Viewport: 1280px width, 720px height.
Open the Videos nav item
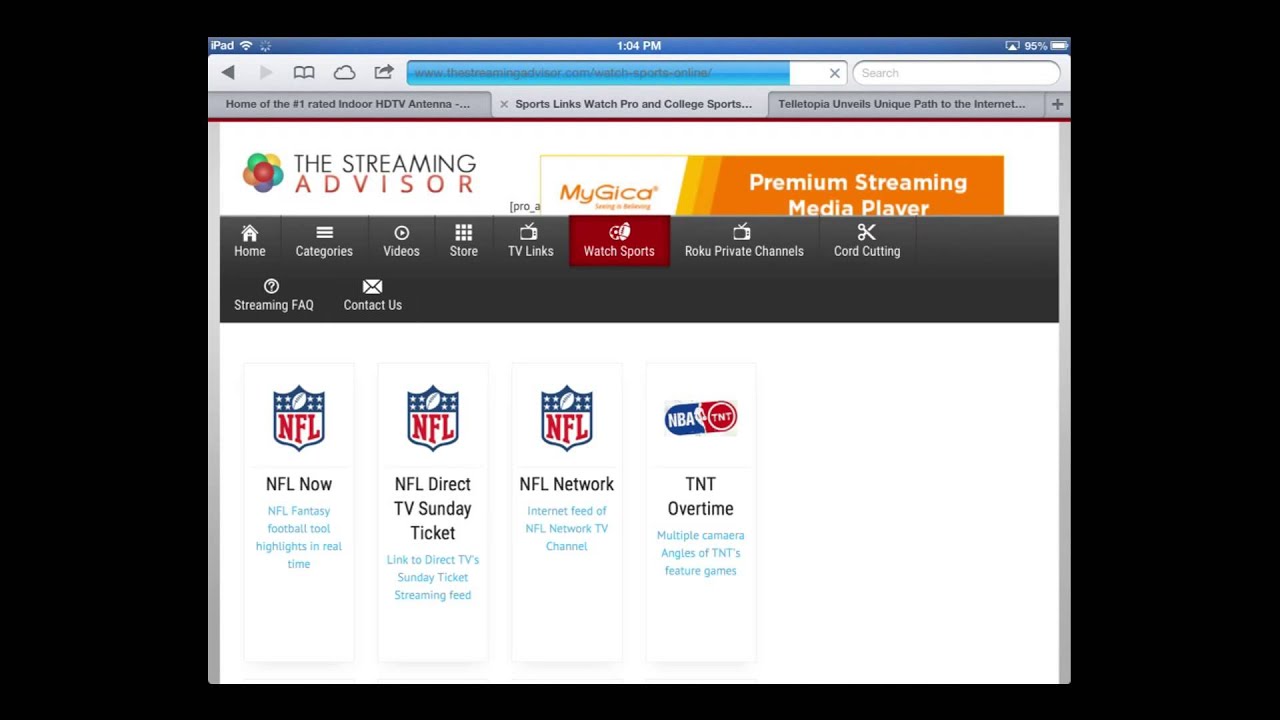401,241
